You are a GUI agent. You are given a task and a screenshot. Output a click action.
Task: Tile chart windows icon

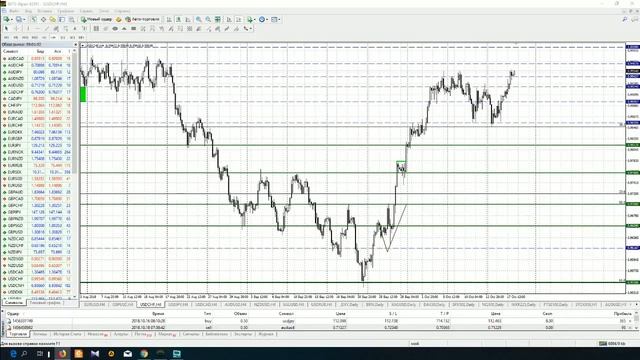pyautogui.click(x=218, y=19)
